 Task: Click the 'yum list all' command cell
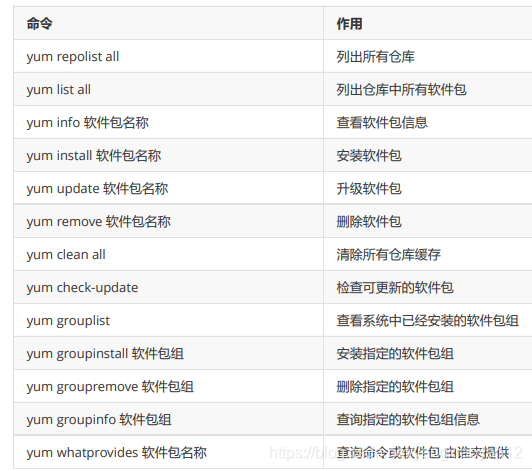click(x=168, y=89)
